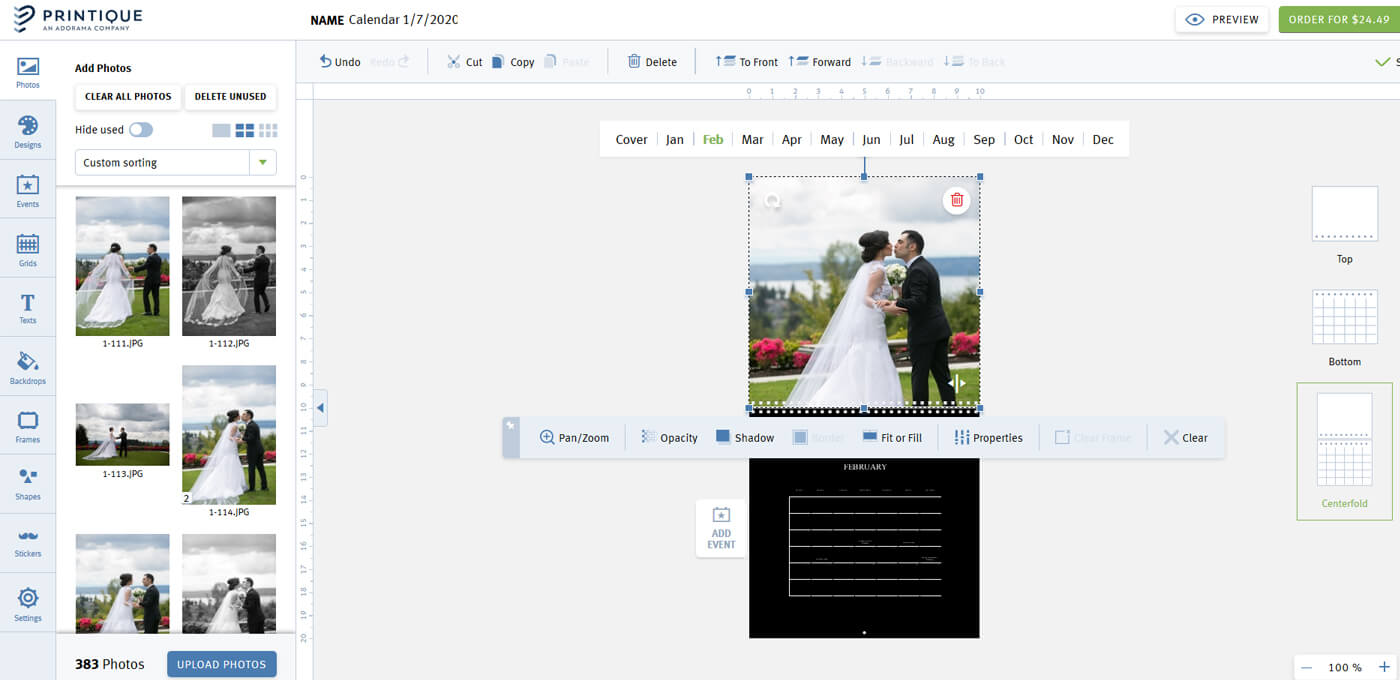Click the UPLOAD PHOTOS button
The width and height of the screenshot is (1400, 680).
[221, 664]
